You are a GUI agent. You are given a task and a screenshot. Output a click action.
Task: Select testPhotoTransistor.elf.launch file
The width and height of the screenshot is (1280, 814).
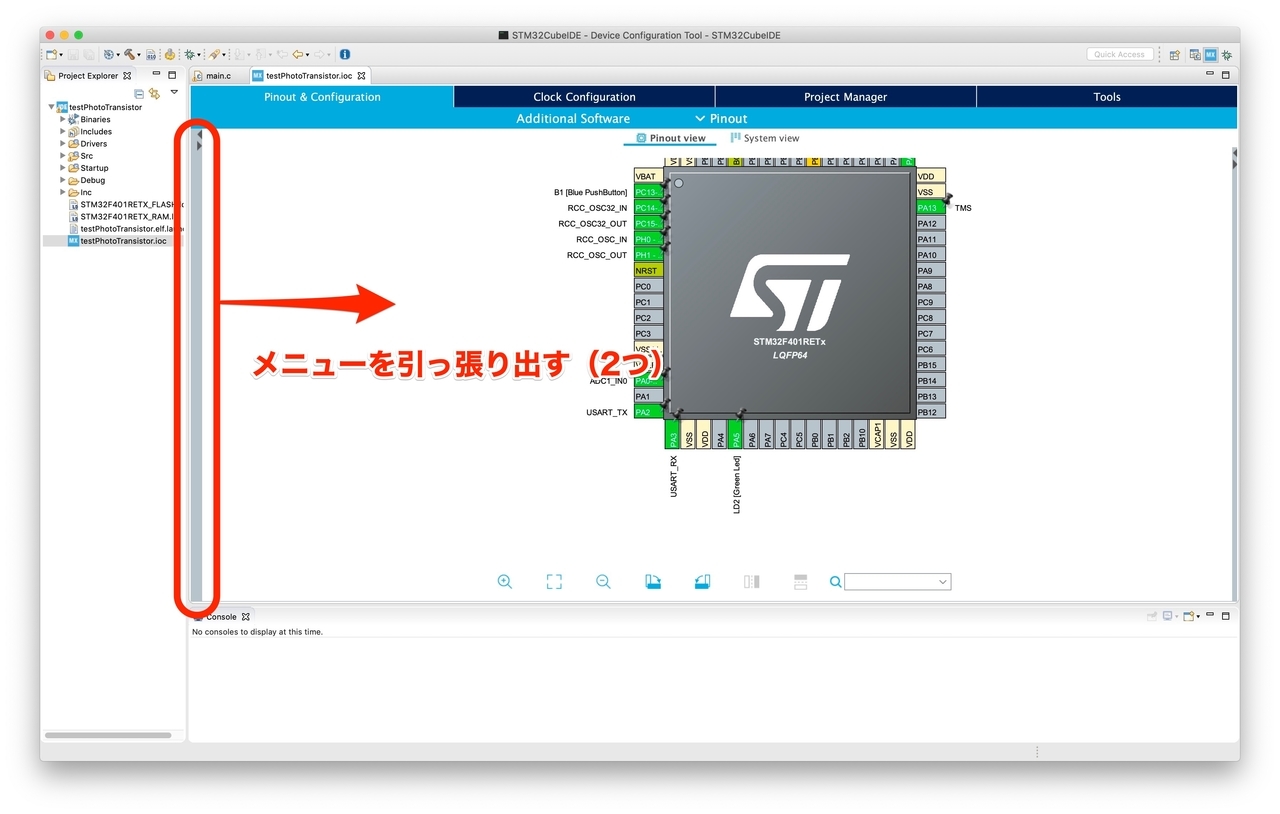(126, 228)
